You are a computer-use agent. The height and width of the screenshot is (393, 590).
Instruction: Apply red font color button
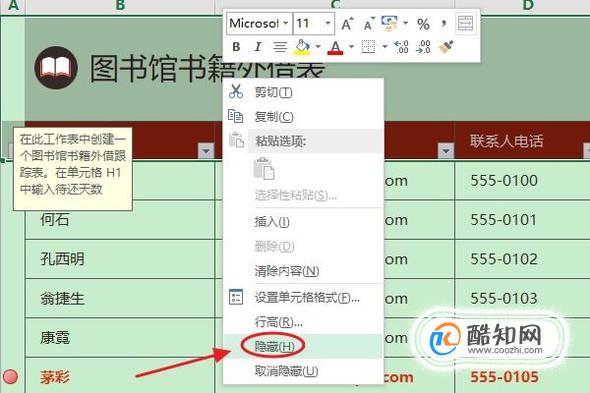[335, 47]
